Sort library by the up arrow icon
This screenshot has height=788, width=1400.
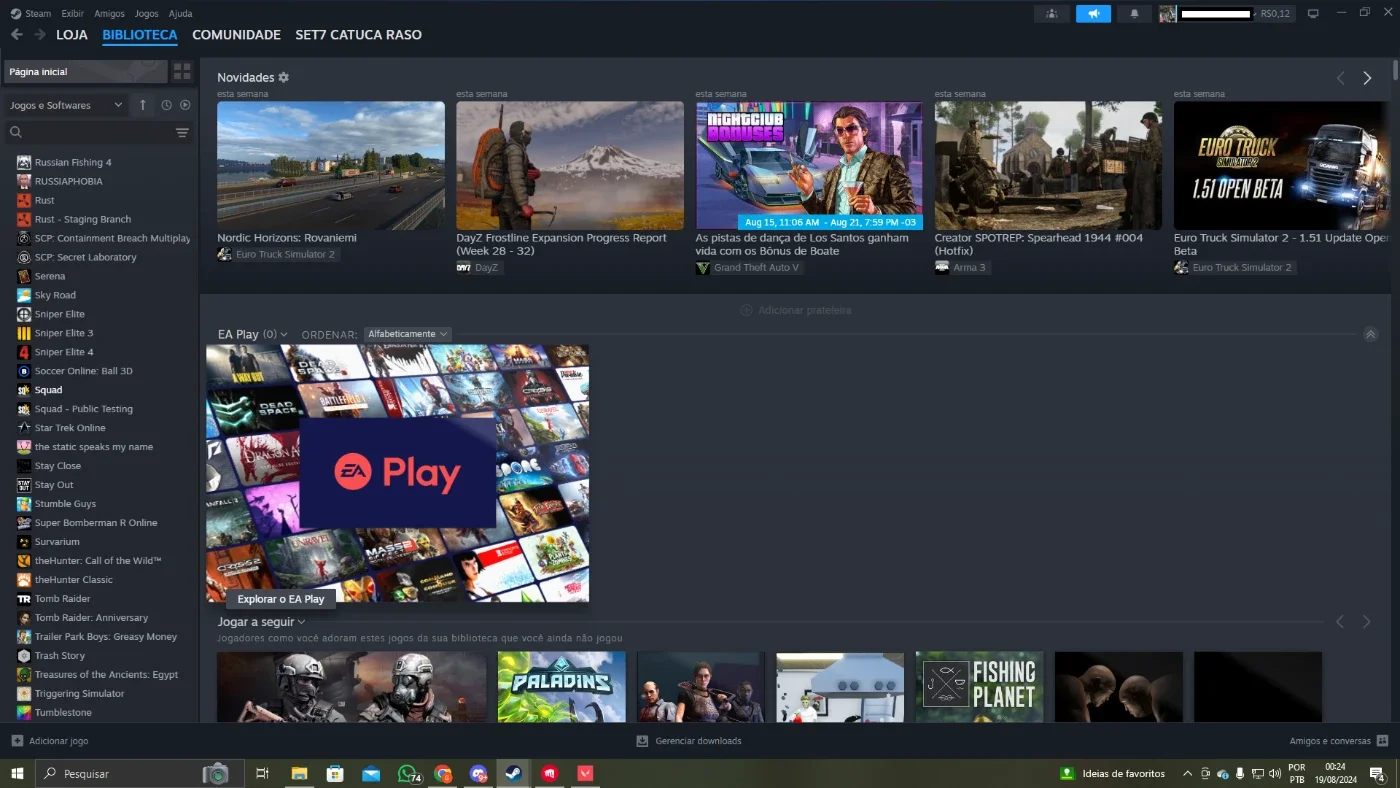pyautogui.click(x=143, y=105)
